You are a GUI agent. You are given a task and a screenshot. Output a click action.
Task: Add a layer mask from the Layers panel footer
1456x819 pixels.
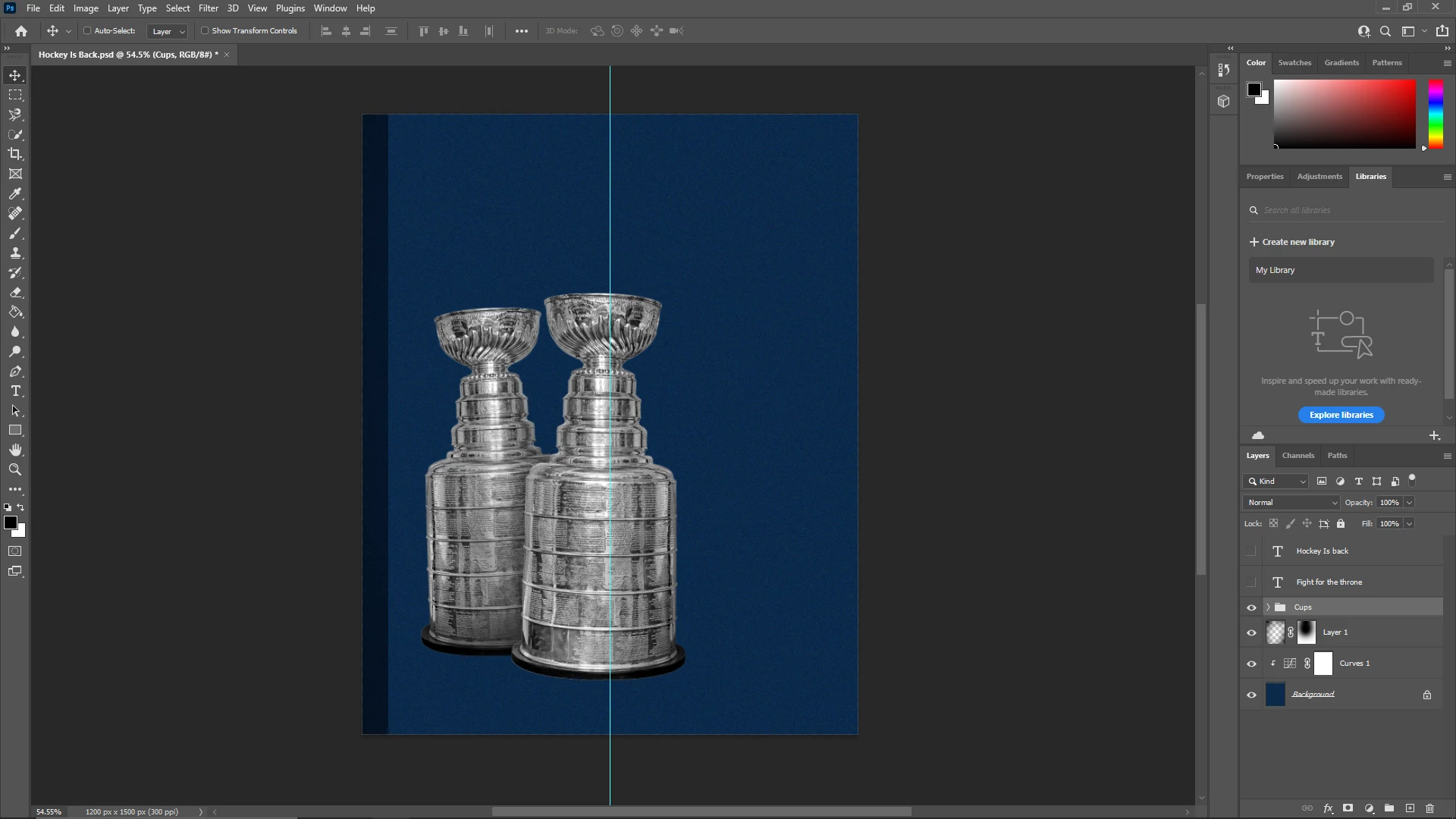pyautogui.click(x=1348, y=808)
